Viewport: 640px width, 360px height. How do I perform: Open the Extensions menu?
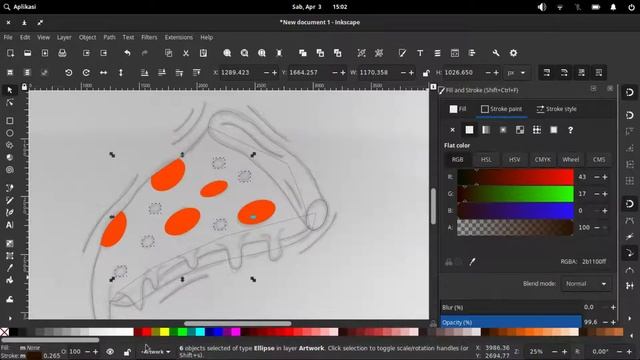pos(179,37)
